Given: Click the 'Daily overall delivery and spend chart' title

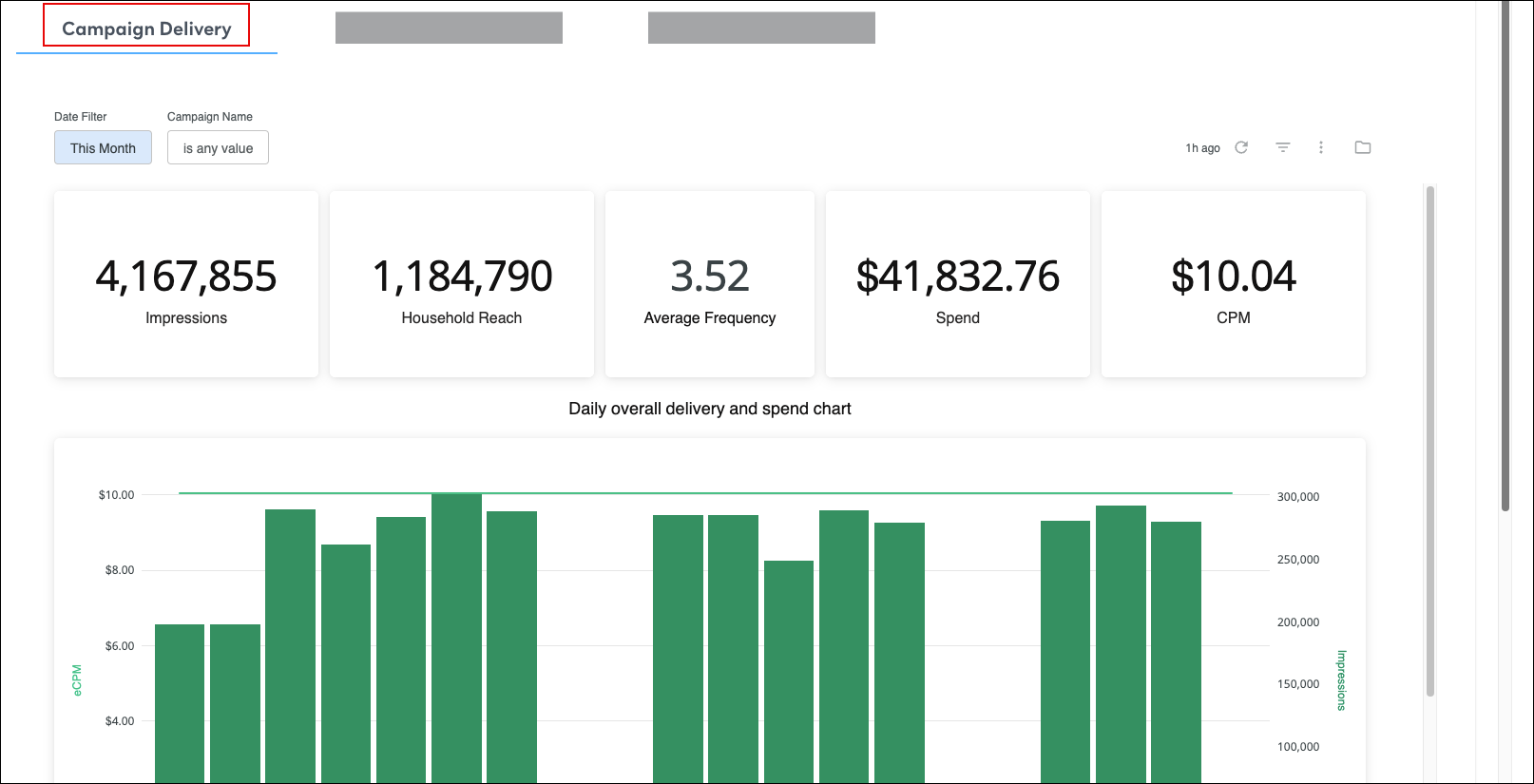Looking at the screenshot, I should pyautogui.click(x=710, y=409).
